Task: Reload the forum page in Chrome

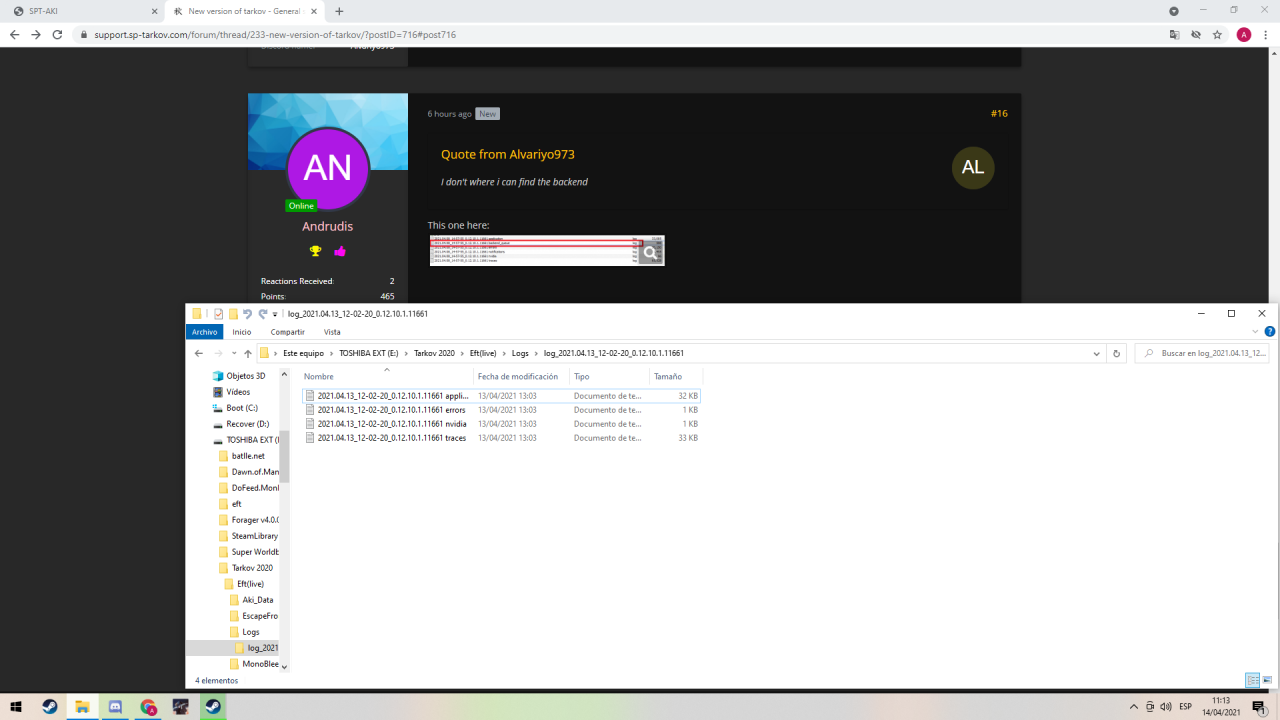Action: tap(57, 34)
